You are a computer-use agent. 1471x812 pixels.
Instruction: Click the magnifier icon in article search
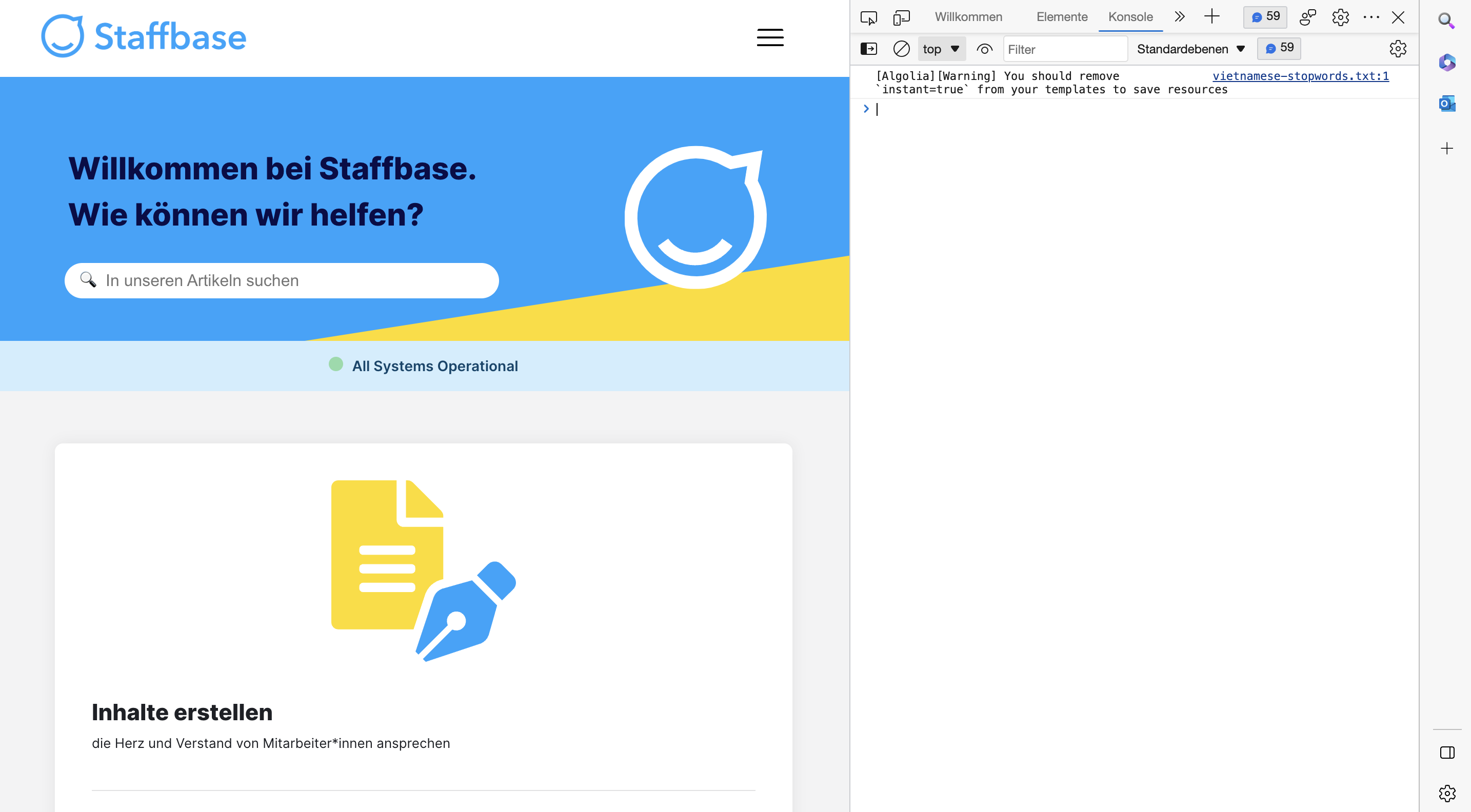88,279
